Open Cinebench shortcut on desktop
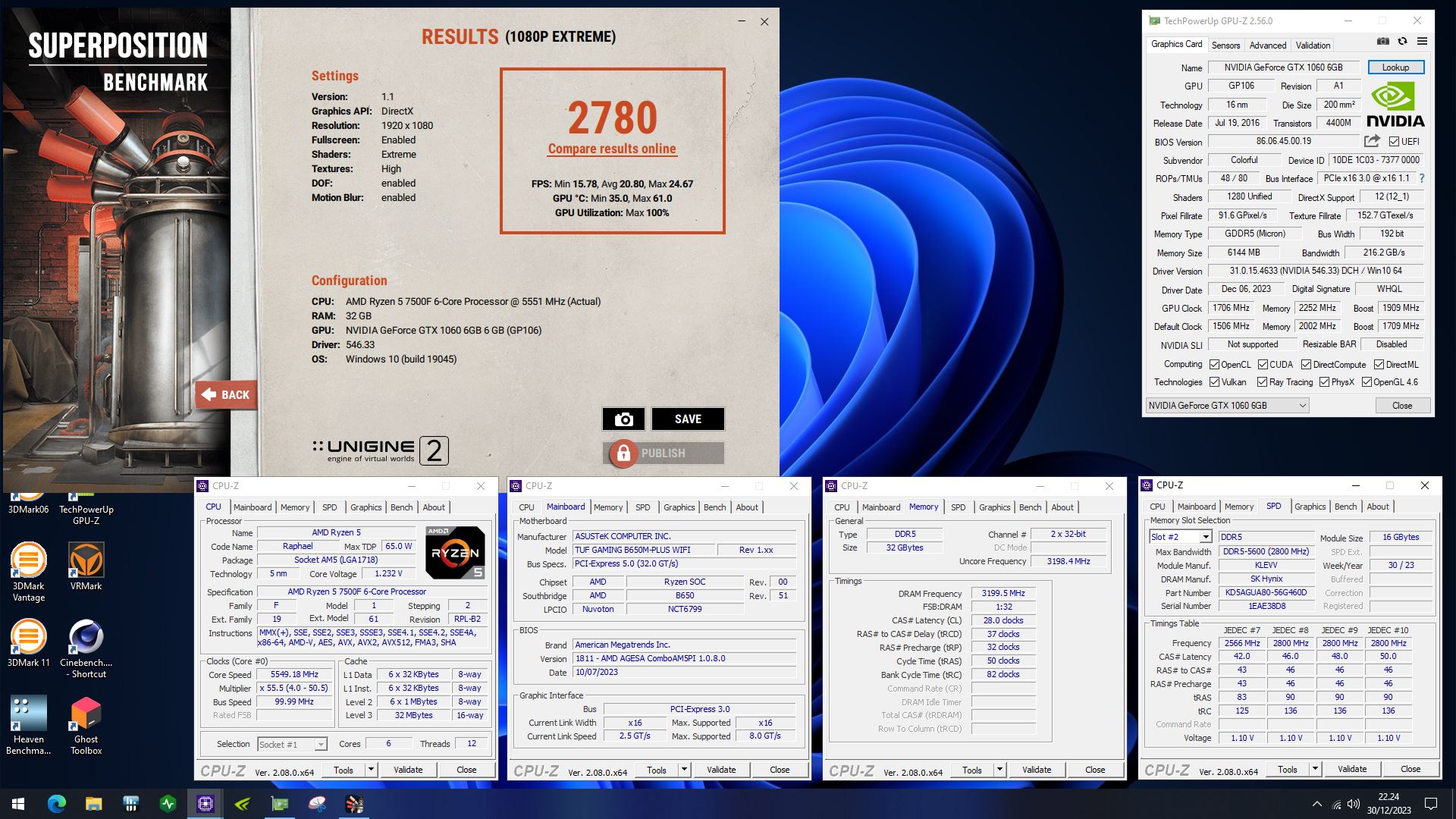Image resolution: width=1456 pixels, height=819 pixels. click(86, 648)
